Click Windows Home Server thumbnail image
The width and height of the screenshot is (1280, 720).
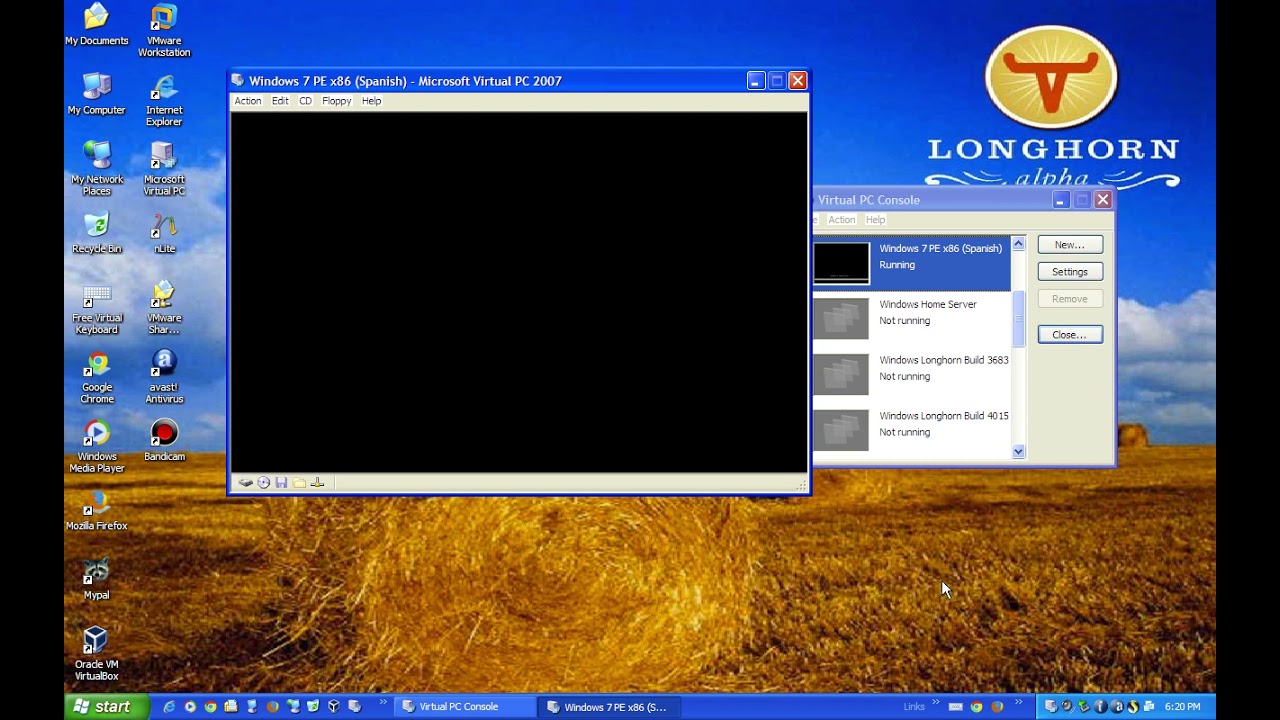click(841, 319)
